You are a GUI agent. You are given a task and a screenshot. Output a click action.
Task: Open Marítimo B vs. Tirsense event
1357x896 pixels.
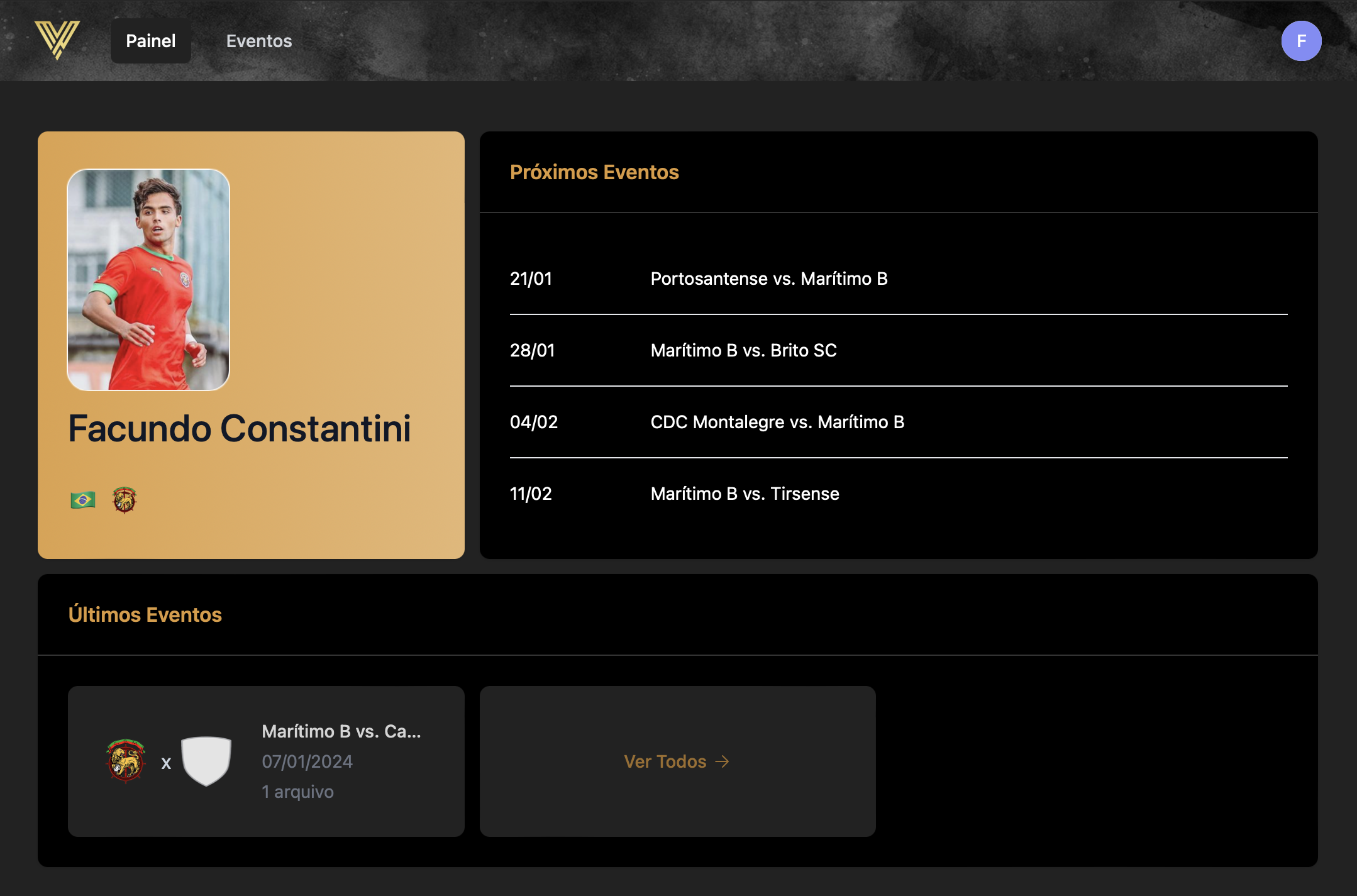(745, 494)
